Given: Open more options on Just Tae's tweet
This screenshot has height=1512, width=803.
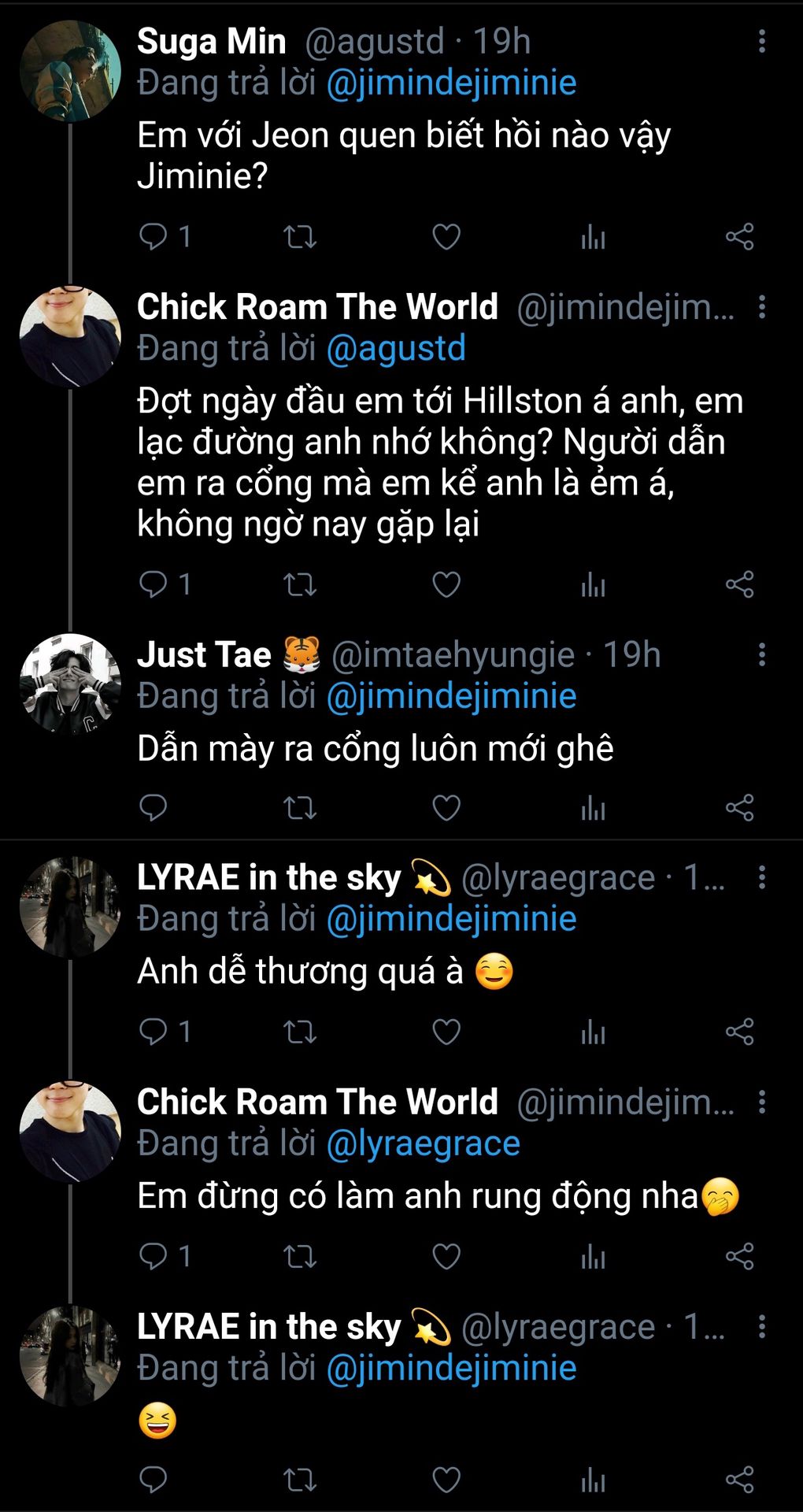Looking at the screenshot, I should pyautogui.click(x=761, y=654).
